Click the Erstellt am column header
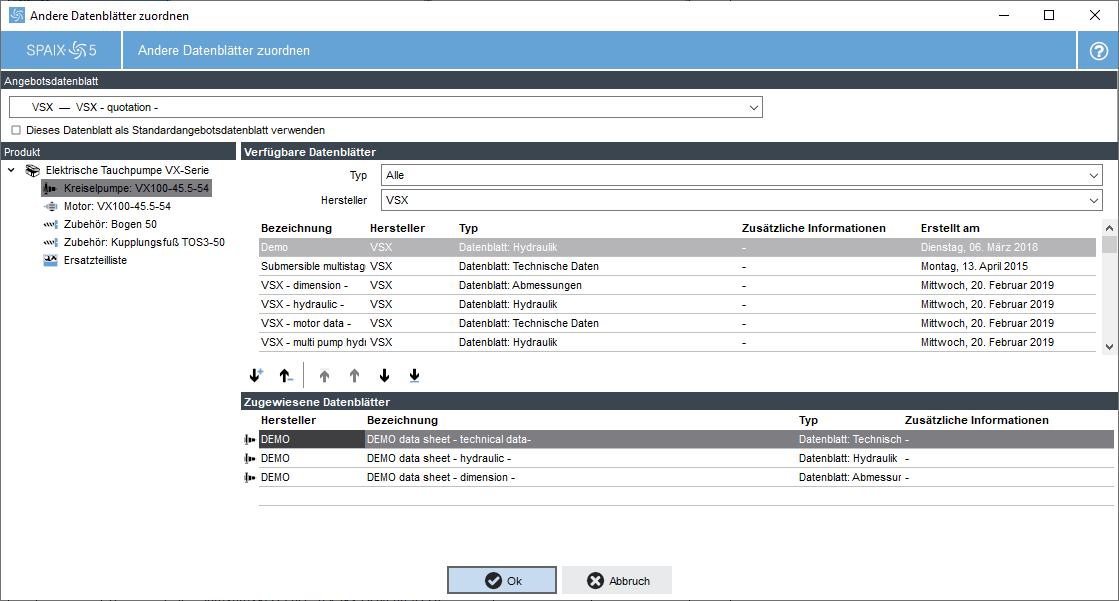Screen dimensions: 1119x601 click(950, 228)
